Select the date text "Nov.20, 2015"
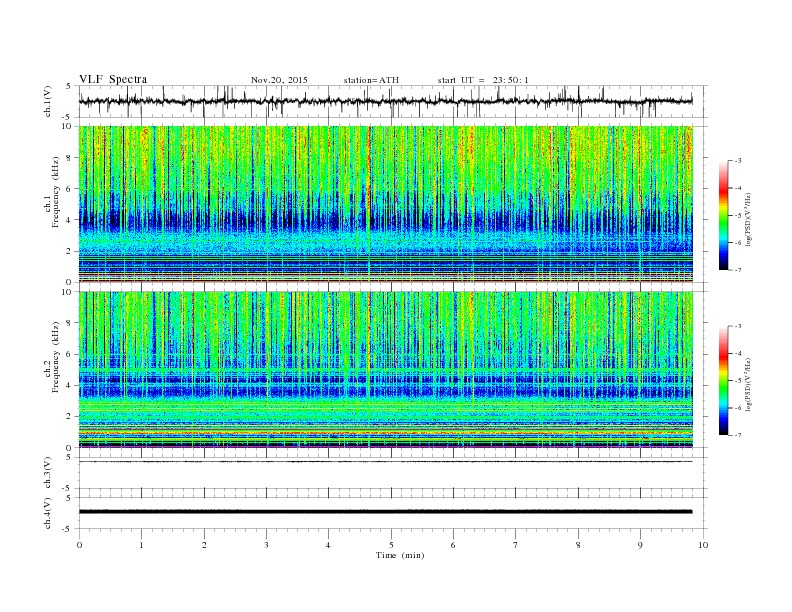The height and width of the screenshot is (612, 792). click(279, 80)
